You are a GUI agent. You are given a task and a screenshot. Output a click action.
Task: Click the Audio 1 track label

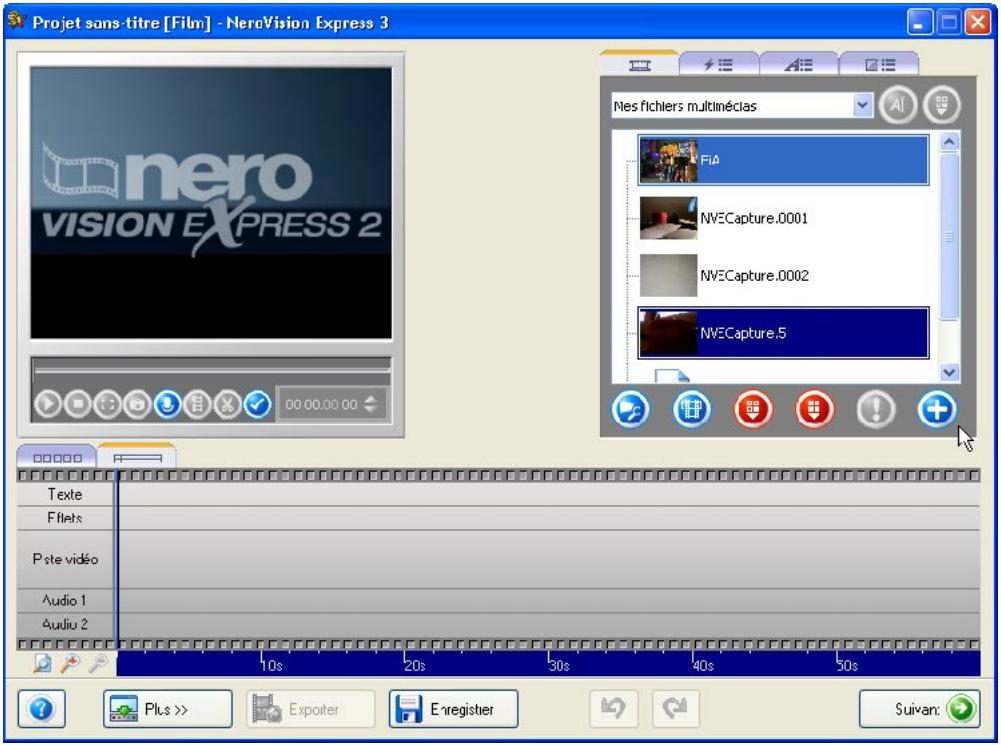coord(64,600)
